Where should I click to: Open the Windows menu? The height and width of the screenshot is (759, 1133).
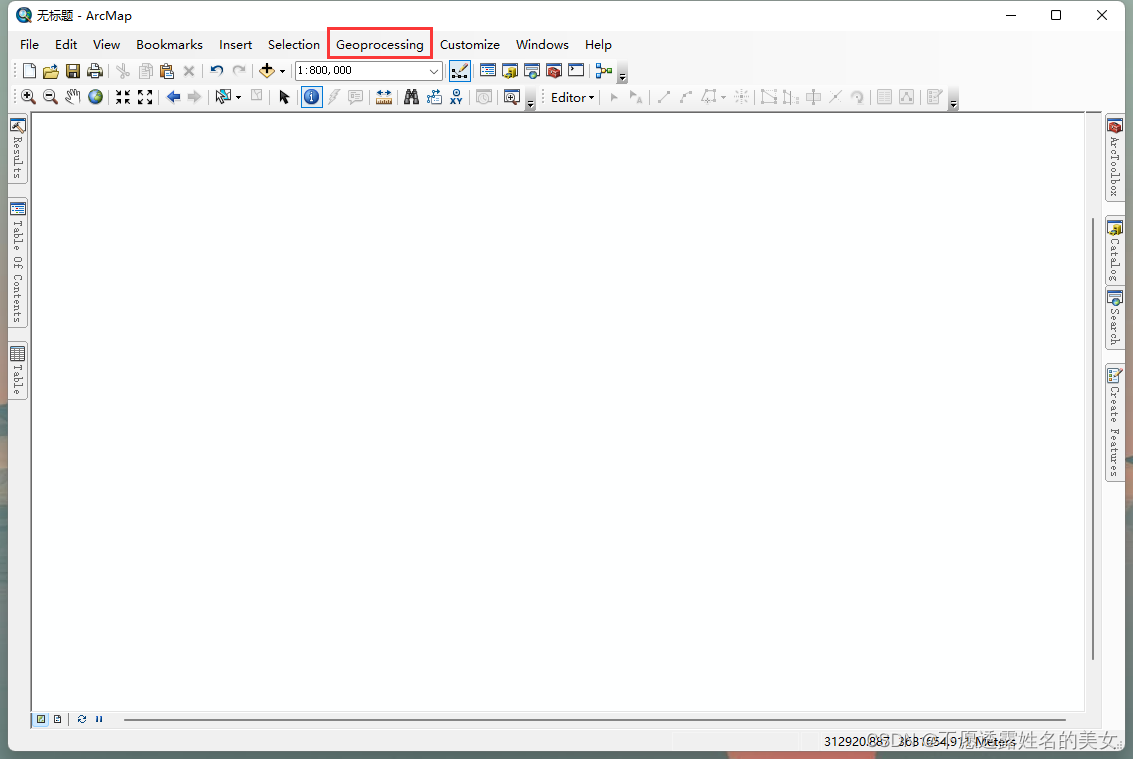(542, 44)
